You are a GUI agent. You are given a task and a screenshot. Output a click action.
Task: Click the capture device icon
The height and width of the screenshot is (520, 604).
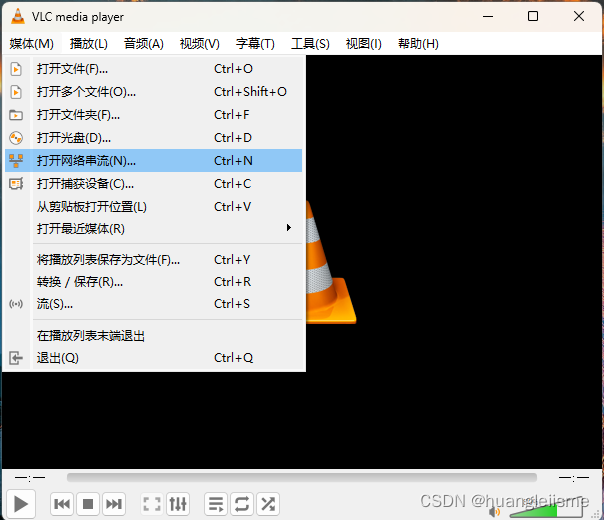point(16,184)
